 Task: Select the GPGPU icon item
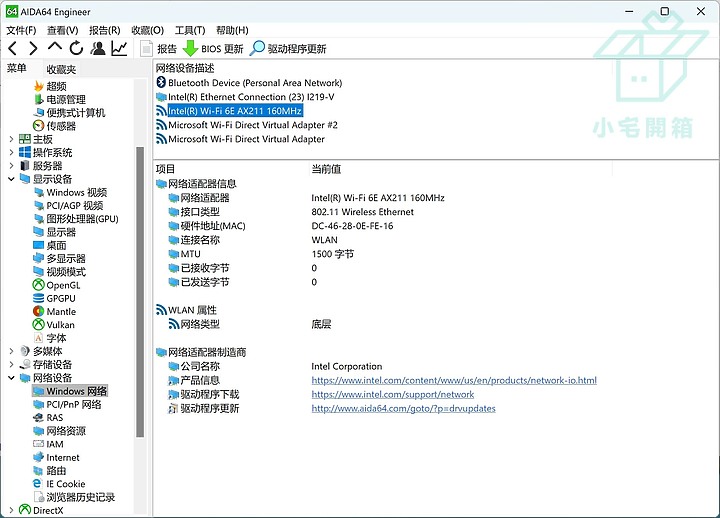(55, 298)
